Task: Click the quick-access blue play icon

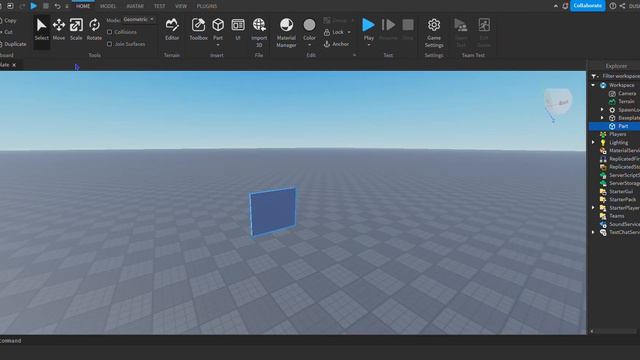Action: (x=34, y=6)
